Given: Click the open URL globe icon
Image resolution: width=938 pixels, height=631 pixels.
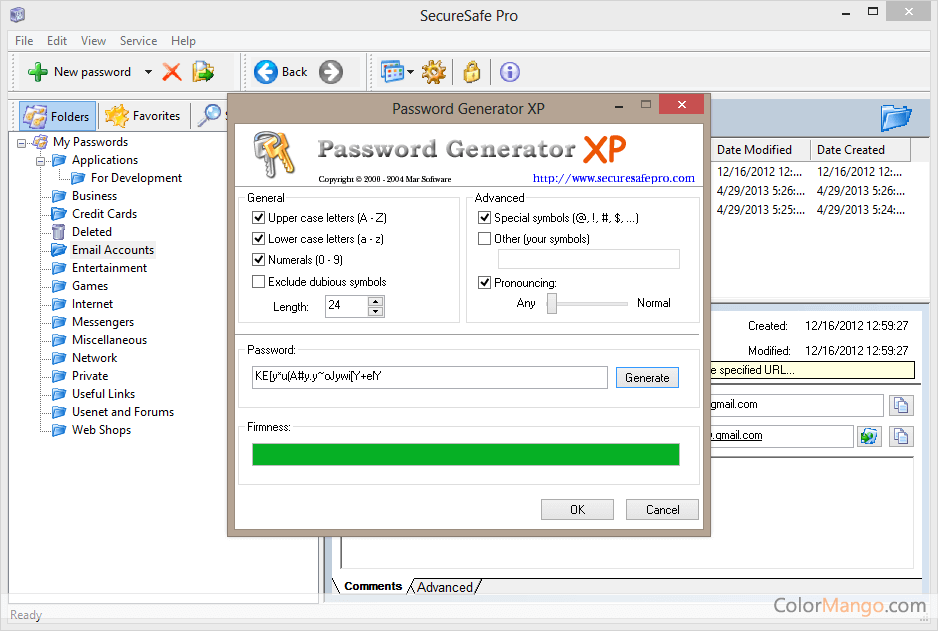Looking at the screenshot, I should (x=869, y=436).
